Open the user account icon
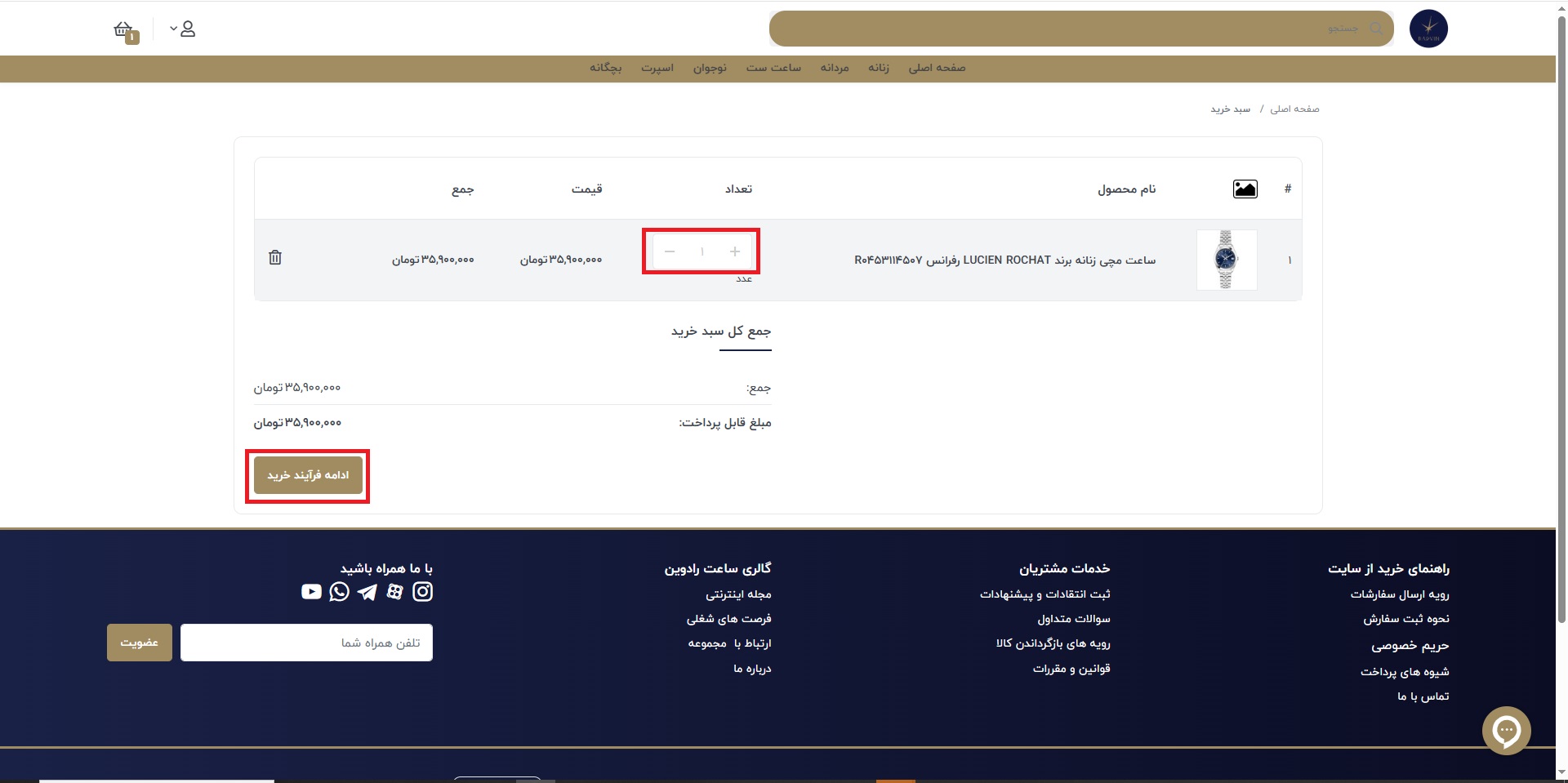1568x783 pixels. pos(188,29)
